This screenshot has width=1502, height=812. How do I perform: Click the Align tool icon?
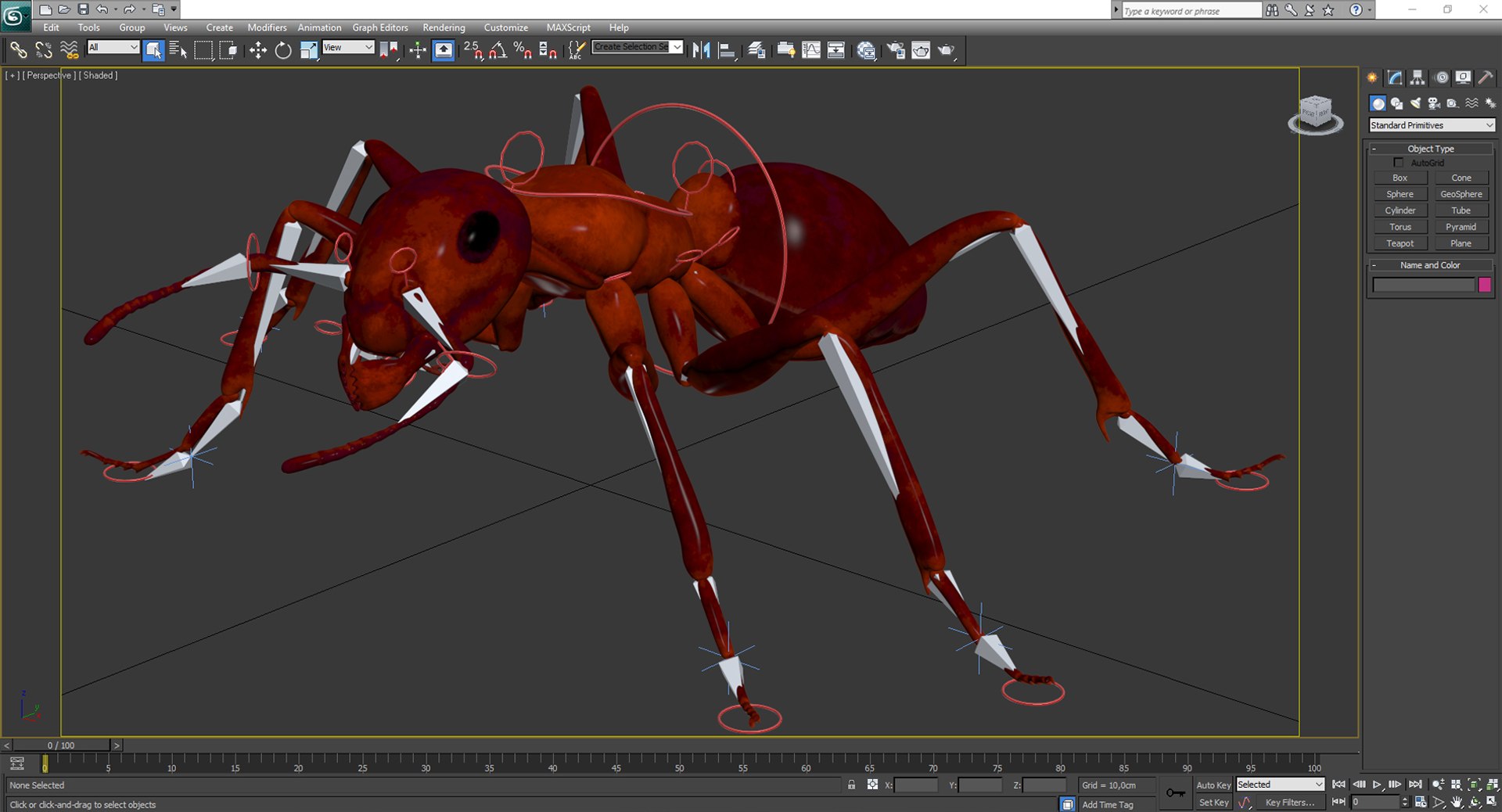coord(728,50)
